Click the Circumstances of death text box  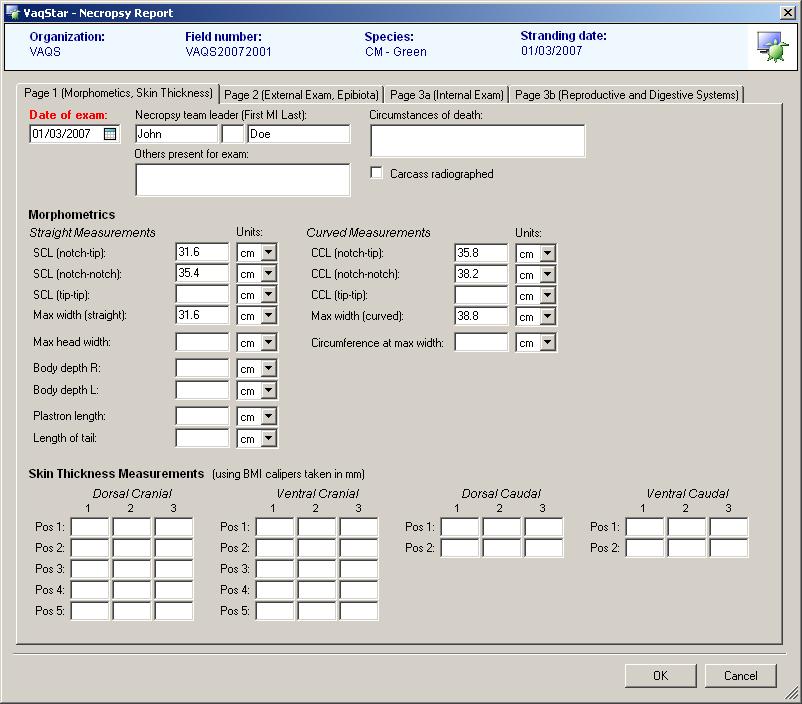[477, 141]
